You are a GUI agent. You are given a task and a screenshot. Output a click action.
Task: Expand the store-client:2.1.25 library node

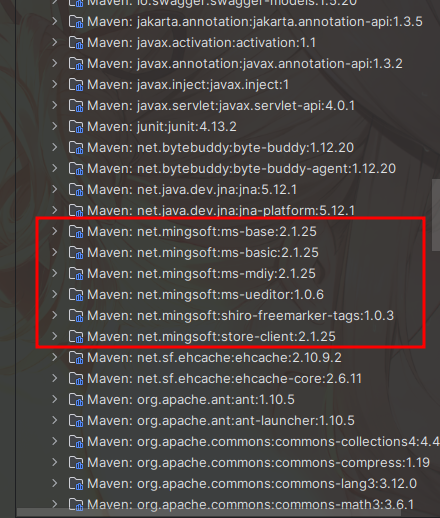click(x=55, y=336)
